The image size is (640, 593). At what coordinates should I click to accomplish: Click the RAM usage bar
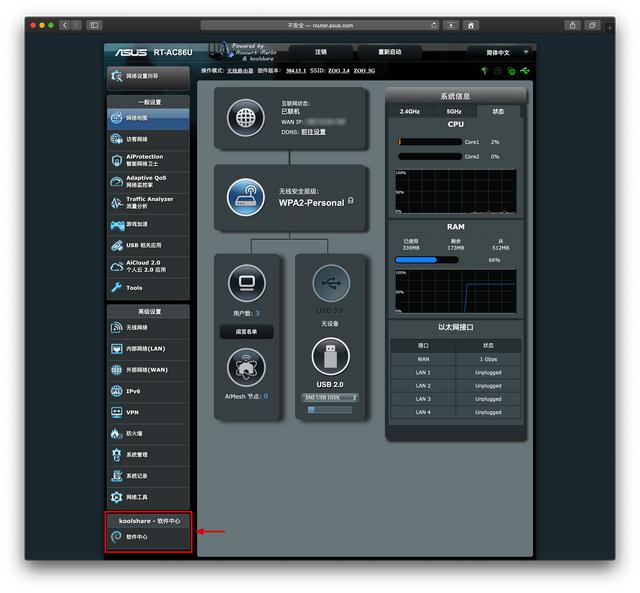click(x=427, y=260)
